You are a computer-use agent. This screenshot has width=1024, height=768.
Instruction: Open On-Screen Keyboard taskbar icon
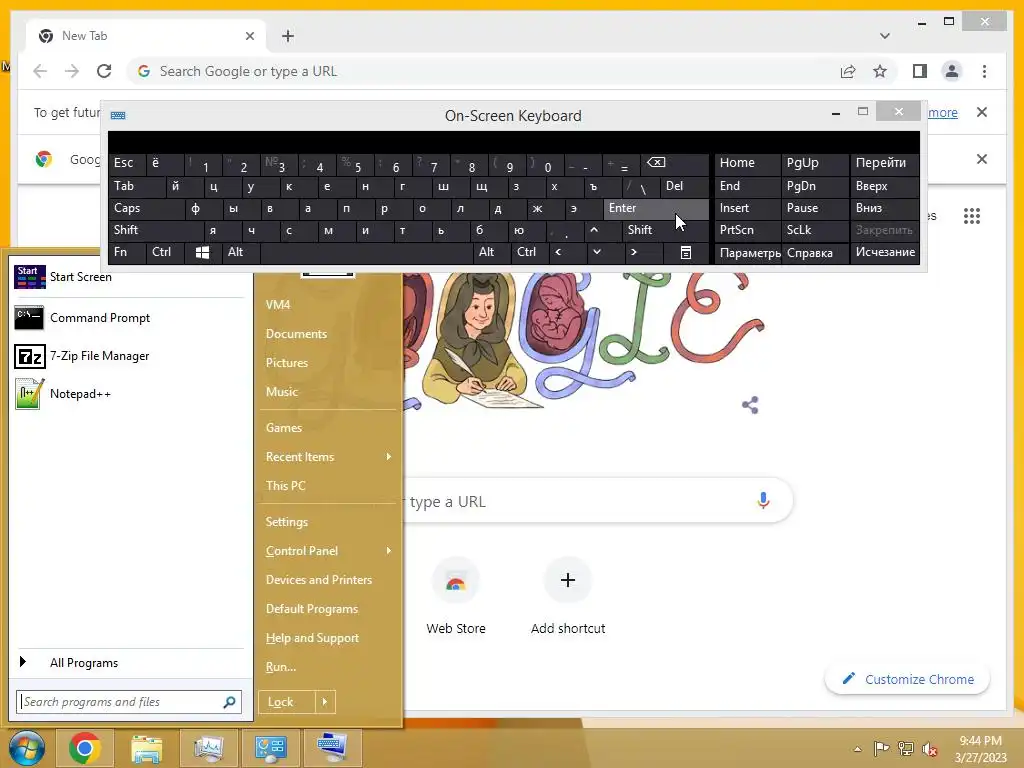333,748
